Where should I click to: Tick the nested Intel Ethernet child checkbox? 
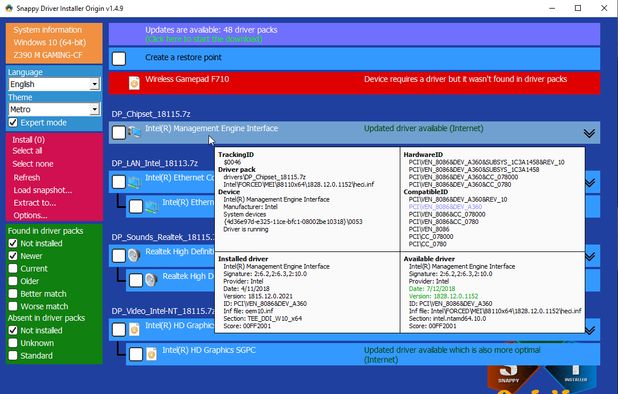136,206
